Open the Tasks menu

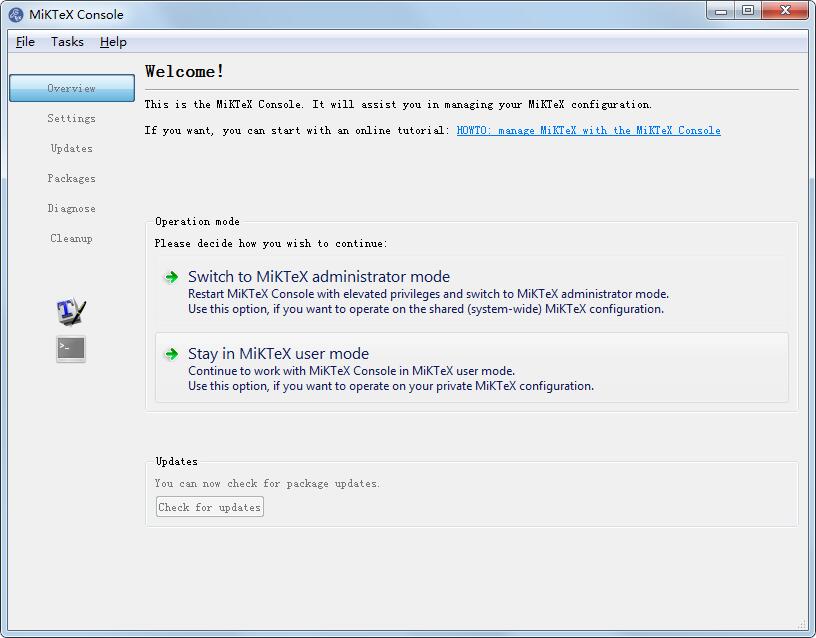(67, 42)
